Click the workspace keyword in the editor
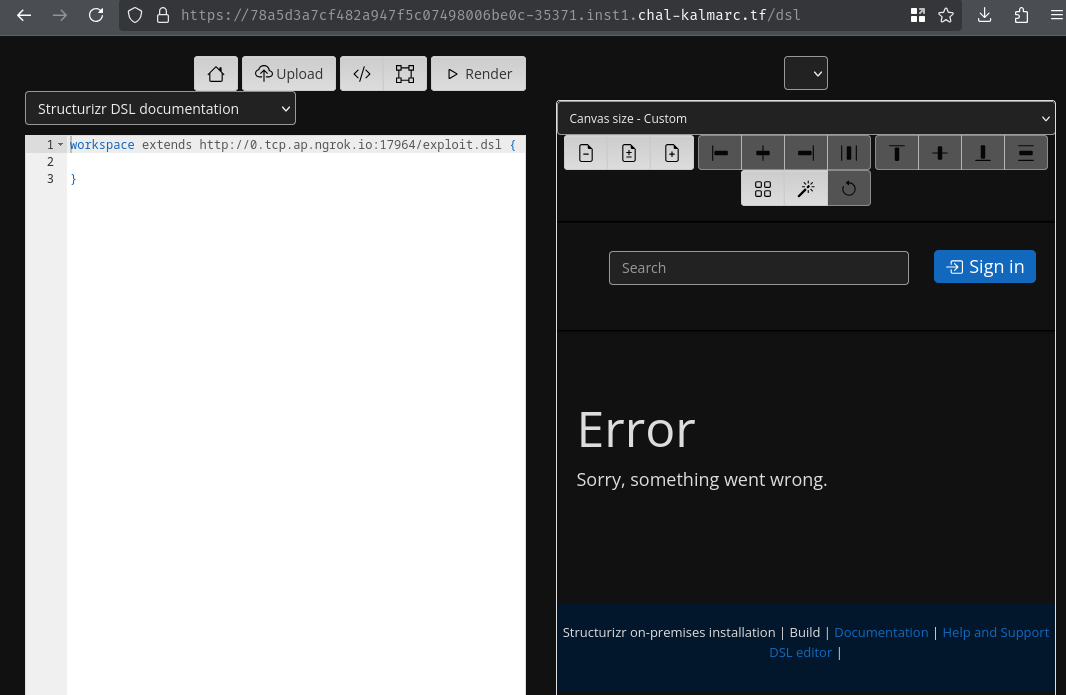 coord(102,144)
